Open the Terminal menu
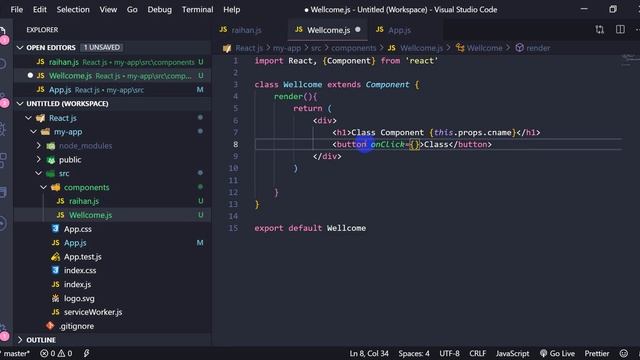Screen dimensions: 640x360 coord(197,9)
